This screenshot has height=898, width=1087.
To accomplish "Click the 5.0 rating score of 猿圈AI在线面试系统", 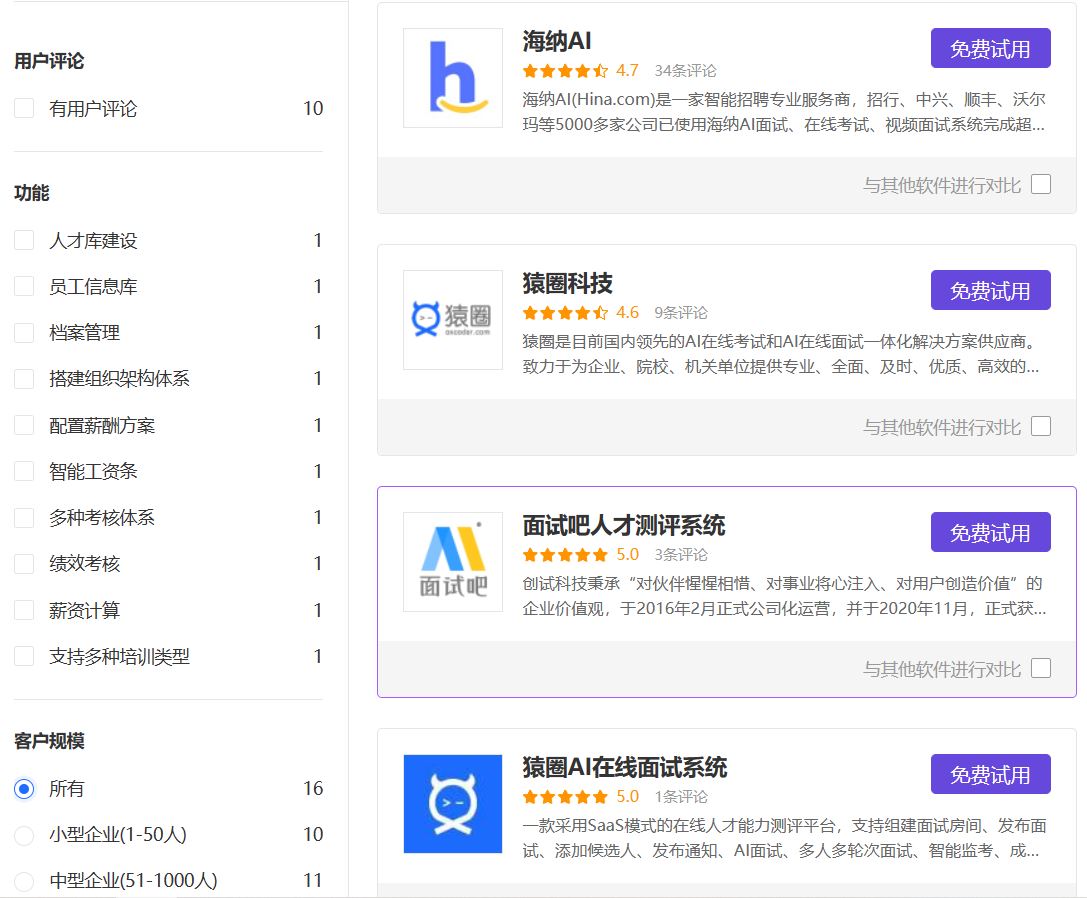I will pos(627,797).
